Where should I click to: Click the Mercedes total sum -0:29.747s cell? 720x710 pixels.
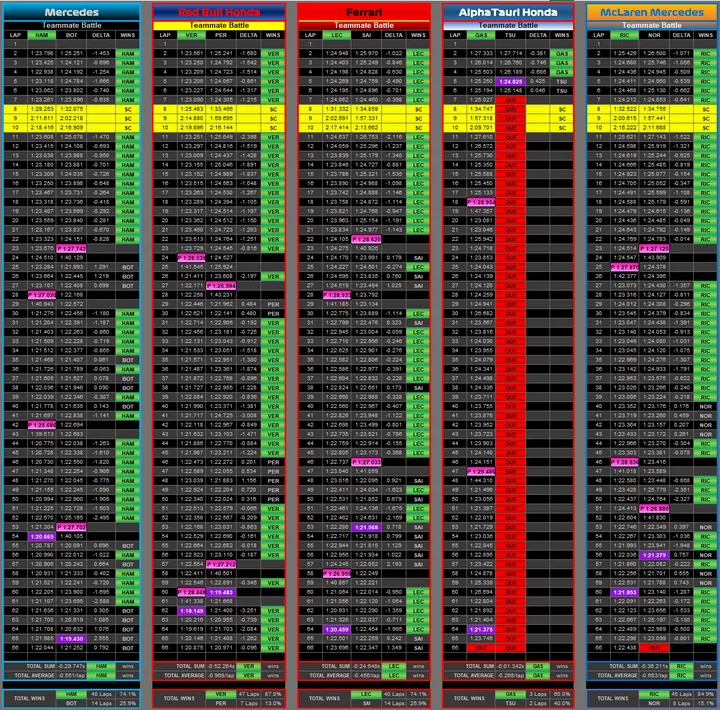[70, 666]
